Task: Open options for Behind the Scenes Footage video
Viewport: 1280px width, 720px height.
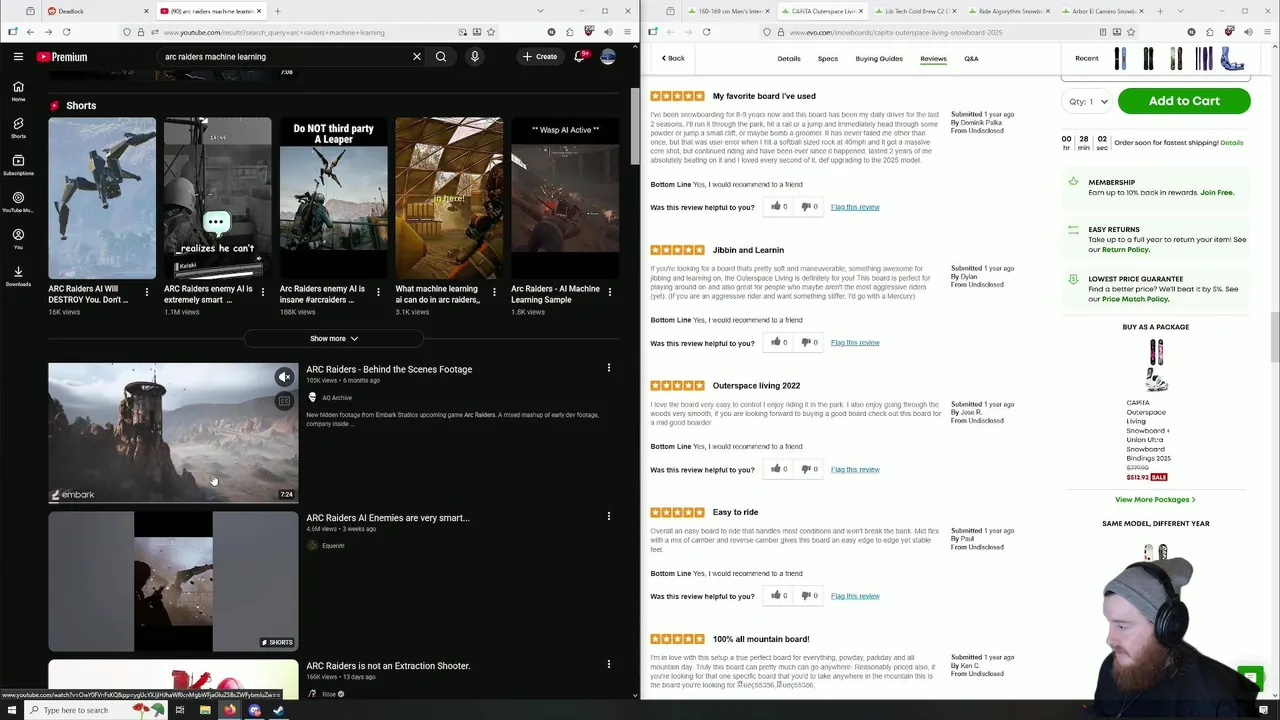Action: [609, 368]
